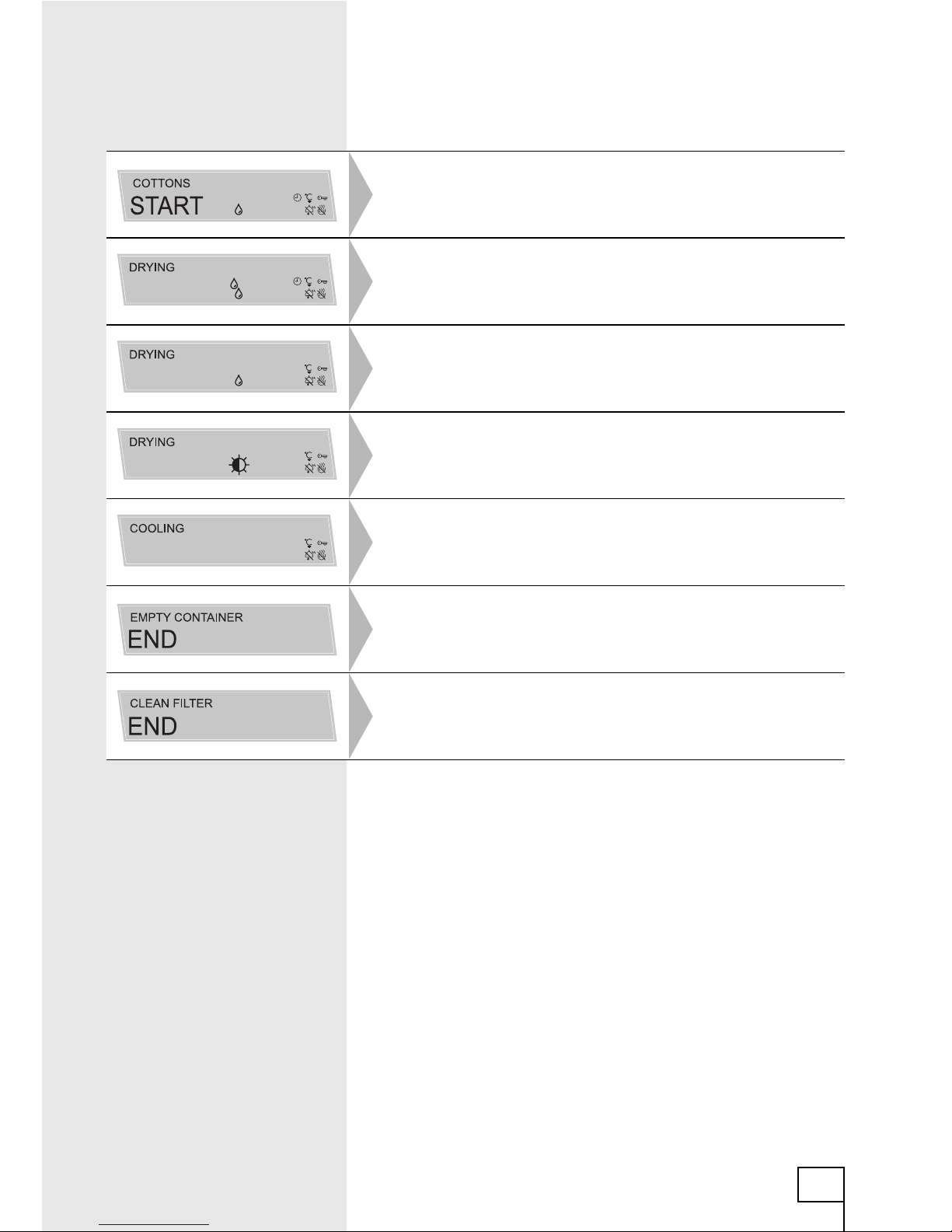Click the END text under EMPTY CONTAINER
The width and height of the screenshot is (952, 1232).
152,640
